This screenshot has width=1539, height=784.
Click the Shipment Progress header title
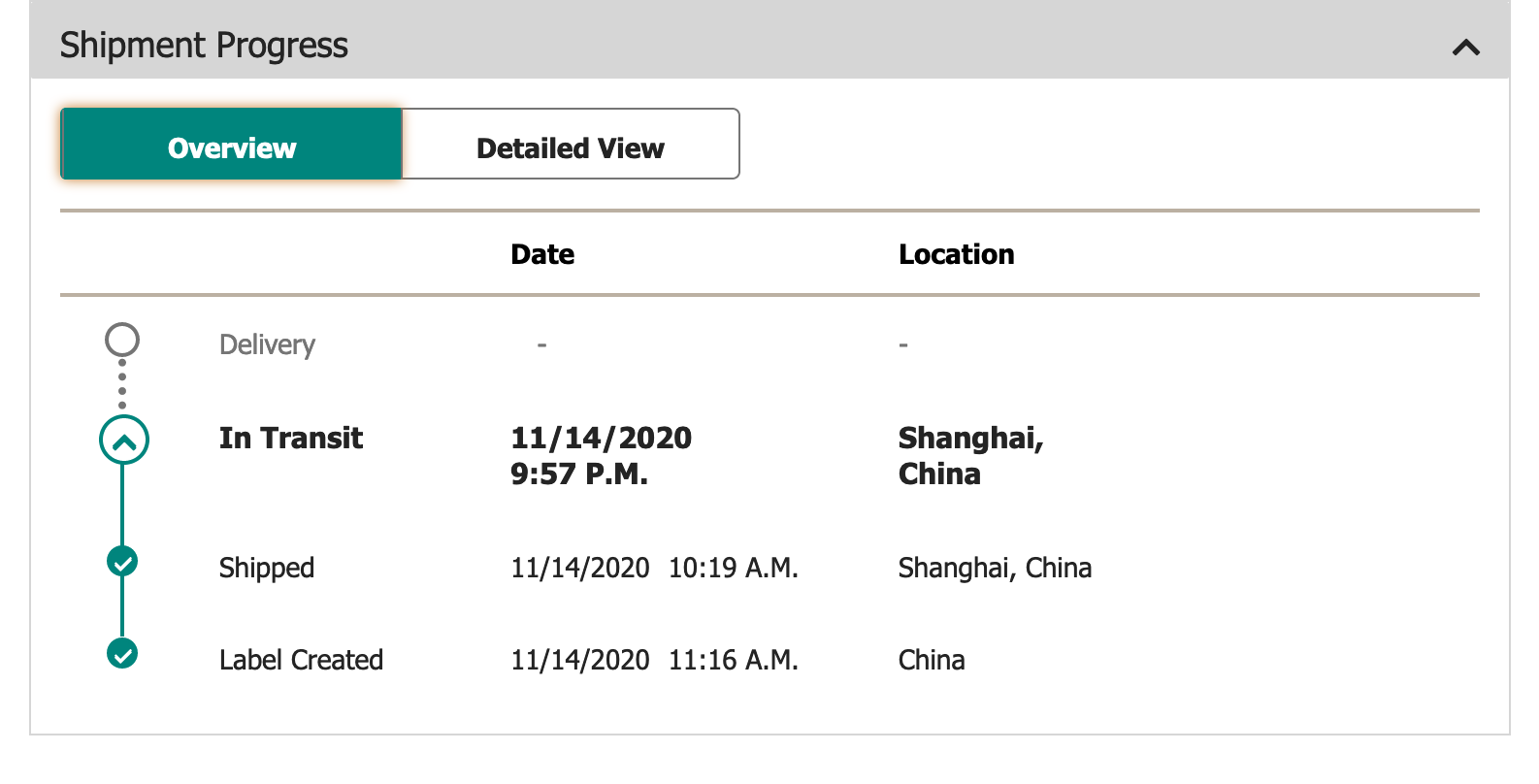click(x=204, y=46)
